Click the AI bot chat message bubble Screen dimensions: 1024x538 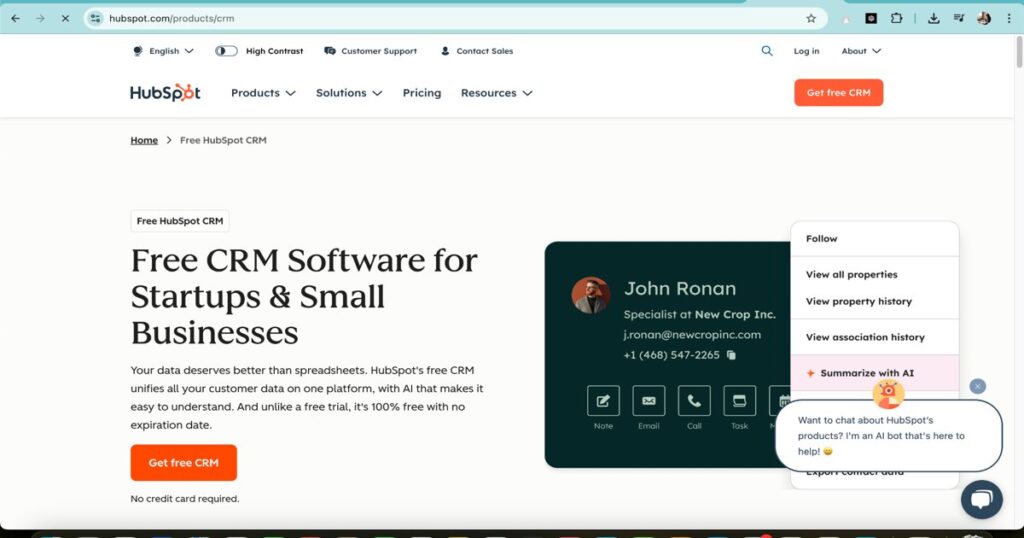tap(888, 435)
